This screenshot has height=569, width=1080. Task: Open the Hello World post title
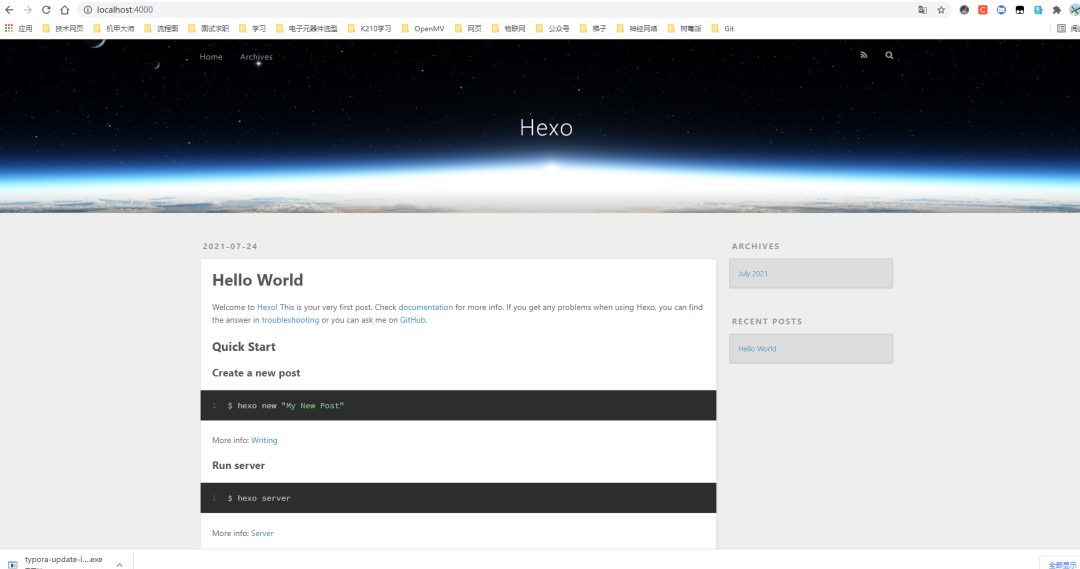click(x=258, y=280)
